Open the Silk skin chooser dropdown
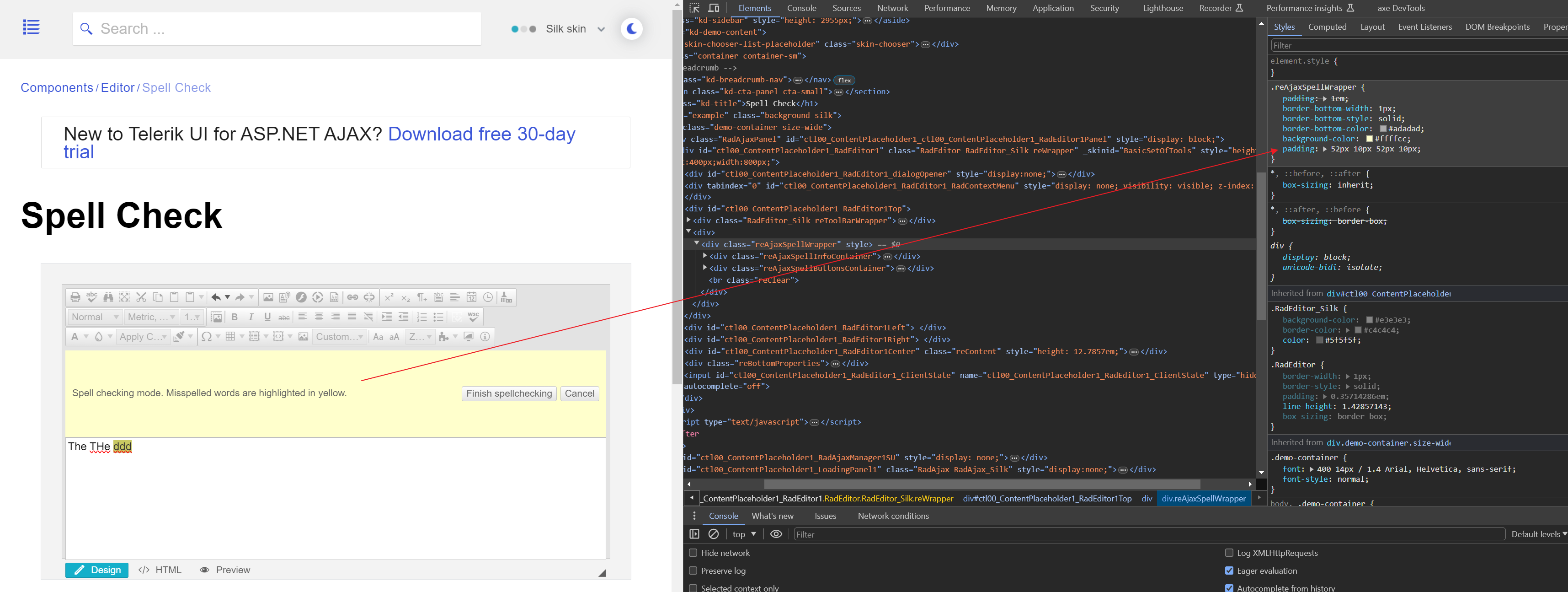The height and width of the screenshot is (592, 1568). click(x=574, y=29)
